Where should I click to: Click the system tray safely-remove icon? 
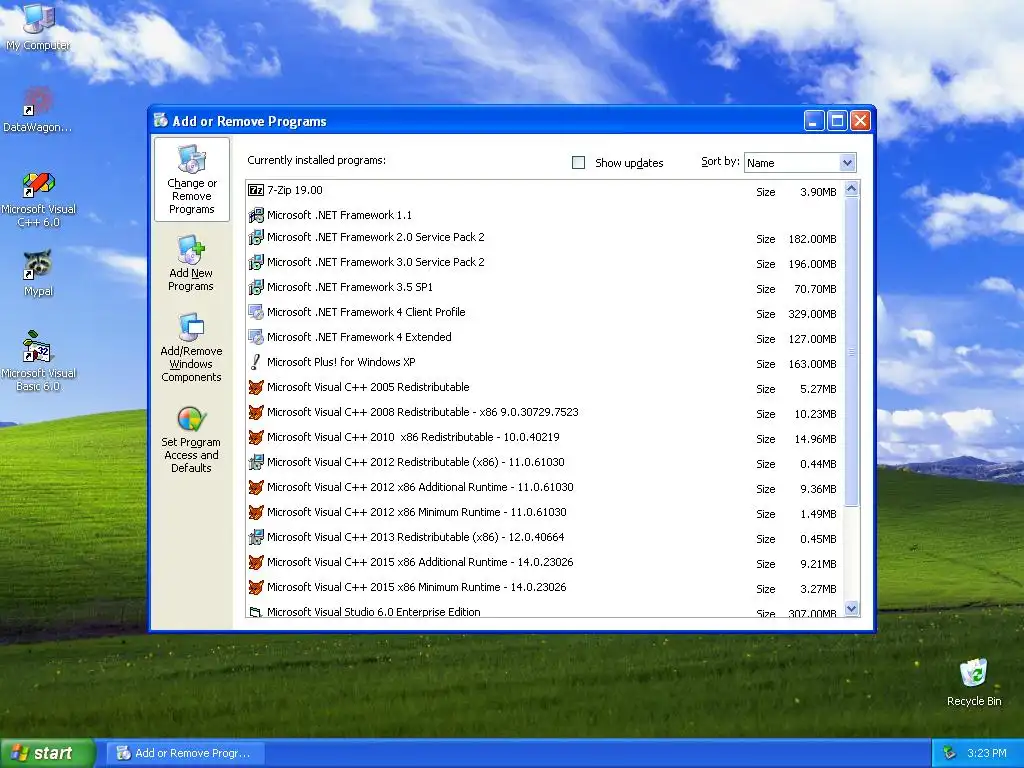pyautogui.click(x=949, y=753)
